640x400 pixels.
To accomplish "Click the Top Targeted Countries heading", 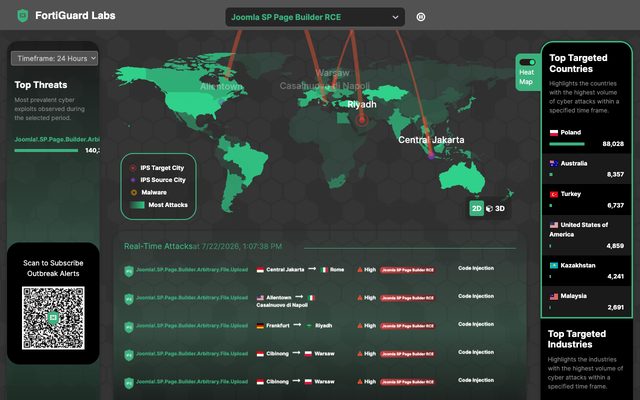I will click(x=578, y=63).
